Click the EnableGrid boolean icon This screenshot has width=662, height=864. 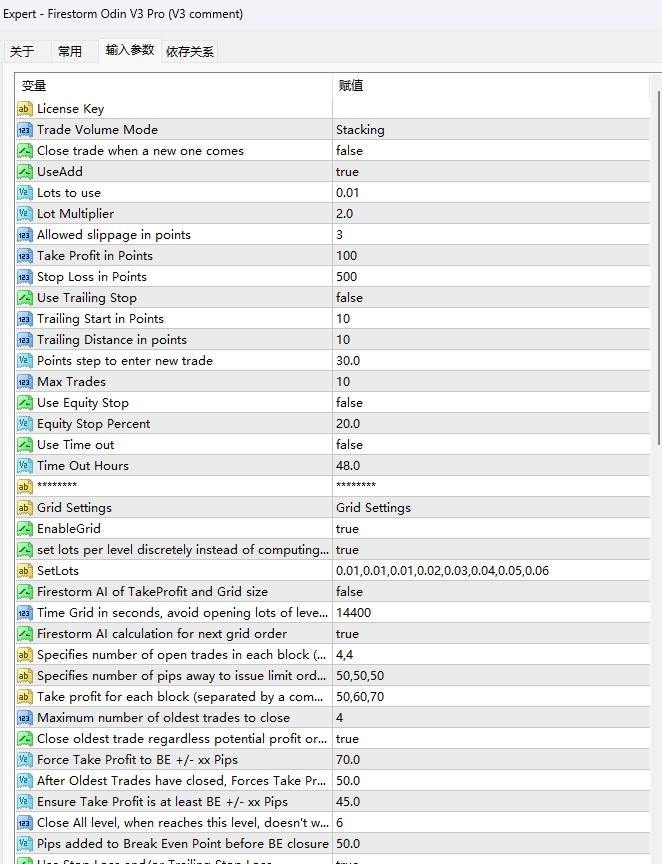pyautogui.click(x=24, y=529)
